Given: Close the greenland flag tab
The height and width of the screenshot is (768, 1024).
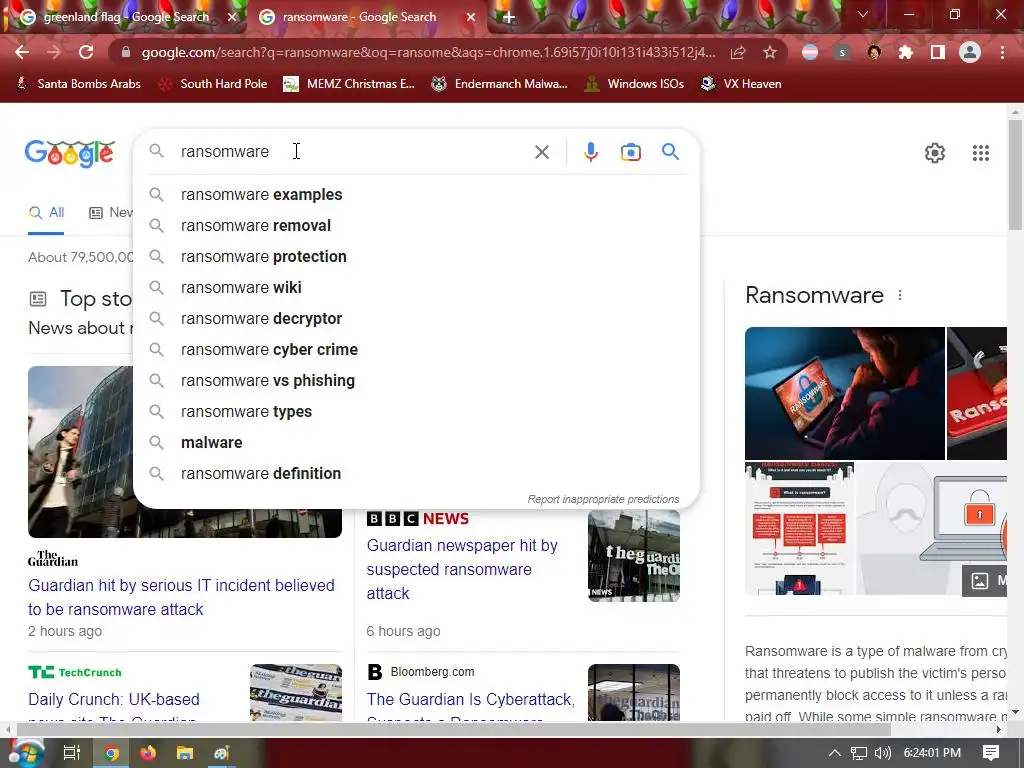Looking at the screenshot, I should click(x=232, y=17).
